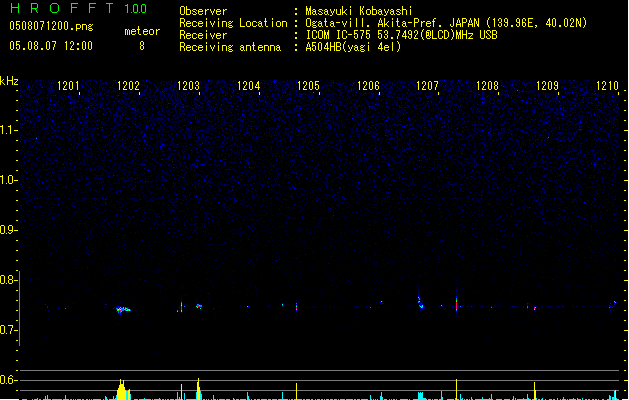Screen dimensions: 629x400
Task: Click the 0.7 kHz frequency label
Action: 8,330
